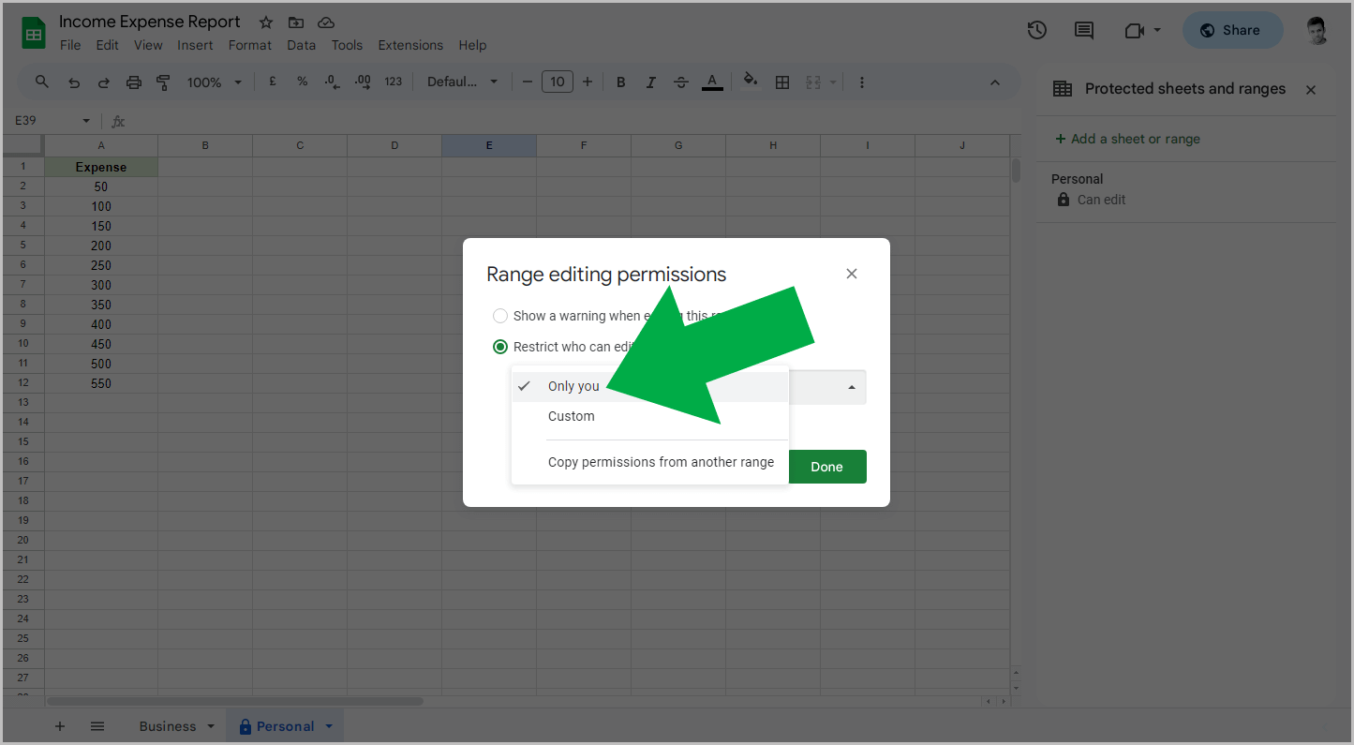The height and width of the screenshot is (745, 1354).
Task: Increase font size with plus button
Action: point(587,82)
